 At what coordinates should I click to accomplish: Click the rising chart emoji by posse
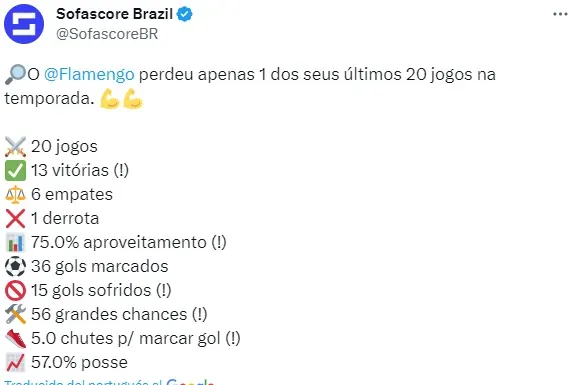[15, 363]
